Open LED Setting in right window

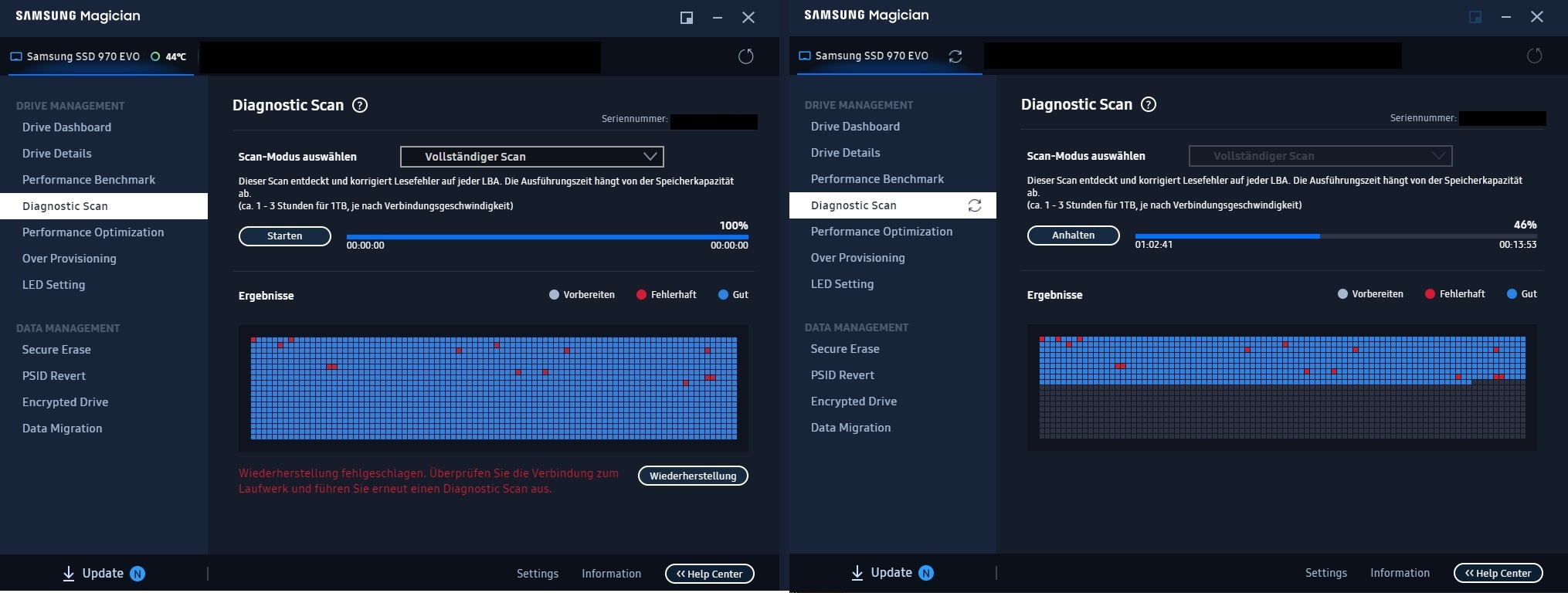[x=843, y=284]
